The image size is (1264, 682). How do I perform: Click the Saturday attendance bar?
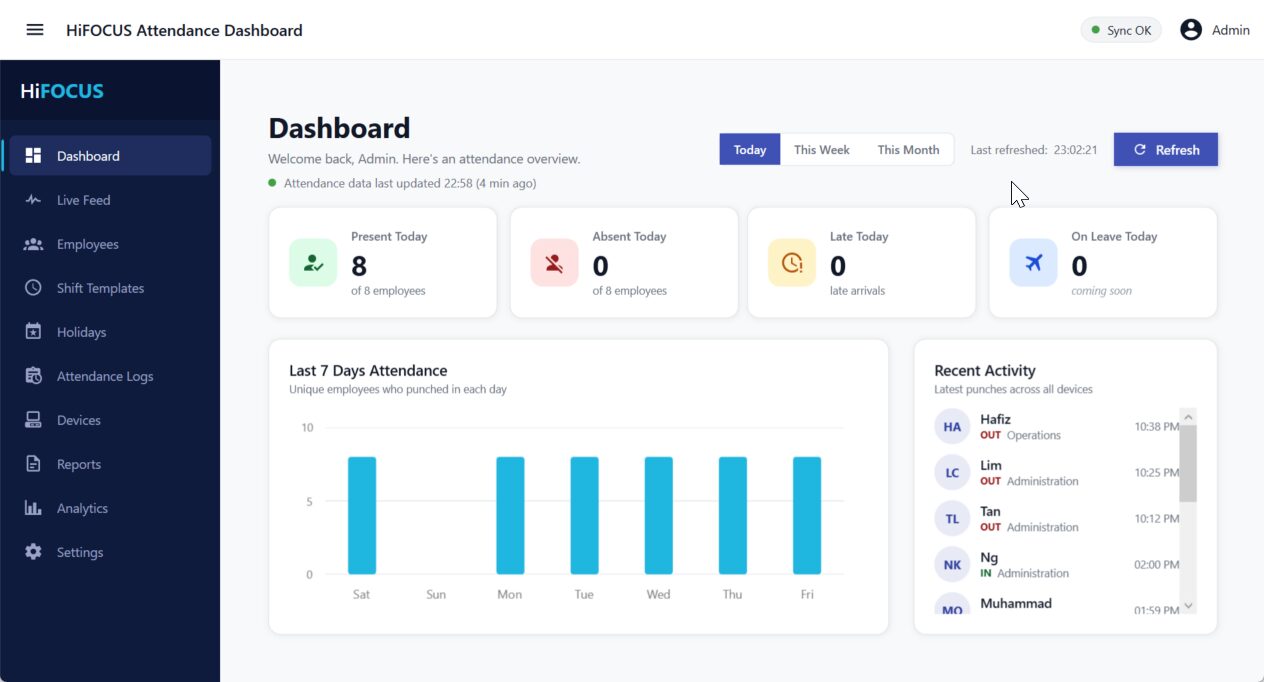(x=362, y=516)
